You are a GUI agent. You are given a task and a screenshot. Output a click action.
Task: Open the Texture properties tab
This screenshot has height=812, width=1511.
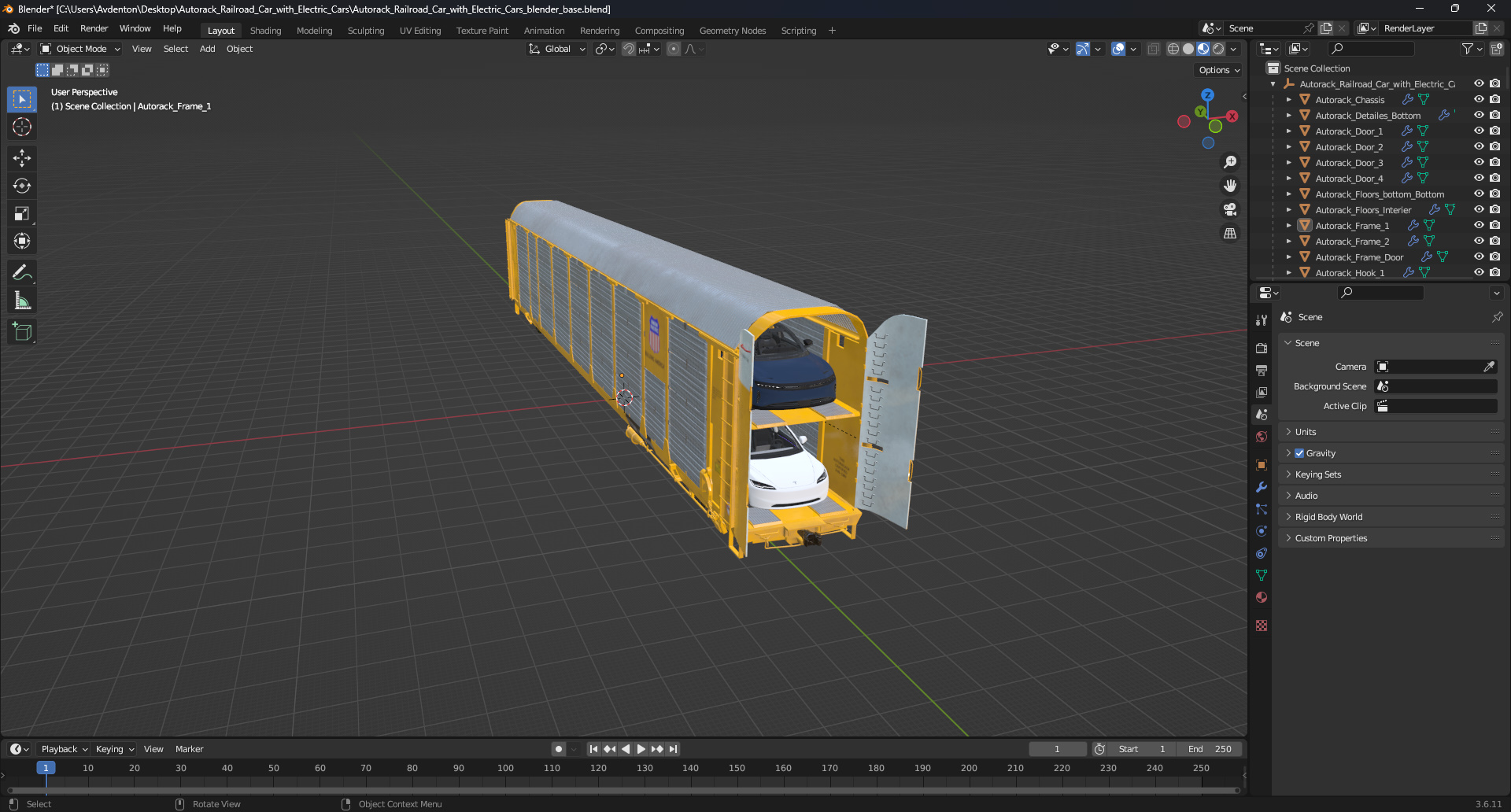(1262, 626)
